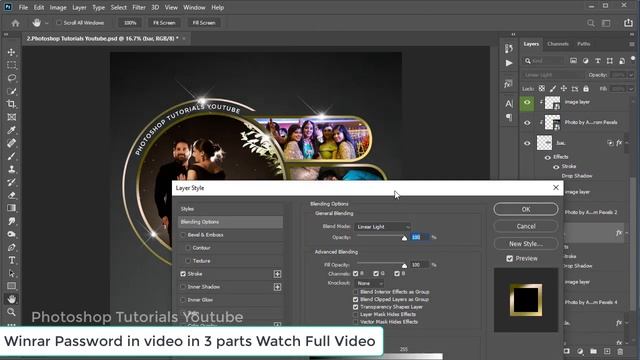Select the Zoom tool in the toolbox
The width and height of the screenshot is (640, 360).
tap(11, 312)
